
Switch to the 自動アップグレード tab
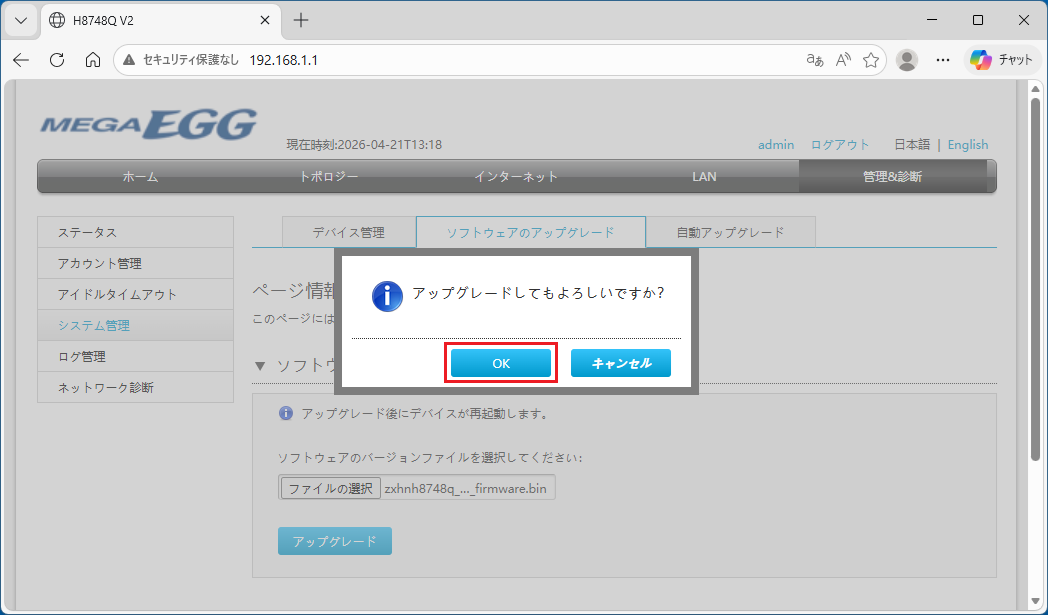click(731, 232)
